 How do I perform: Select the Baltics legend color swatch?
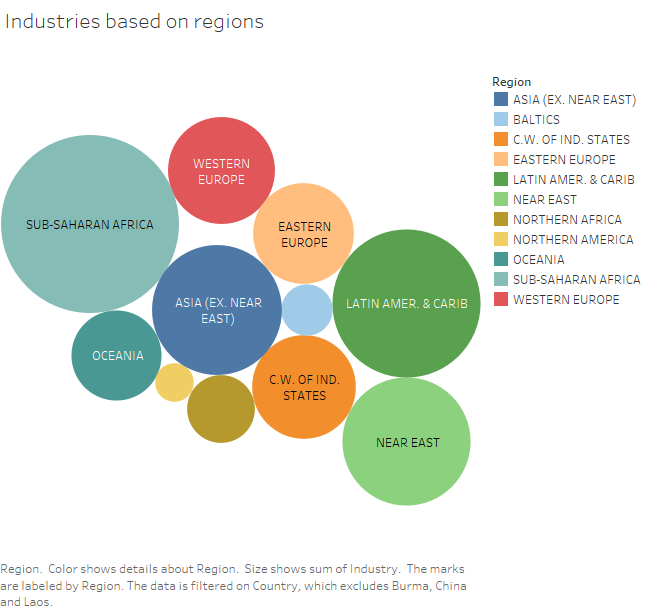coord(500,120)
